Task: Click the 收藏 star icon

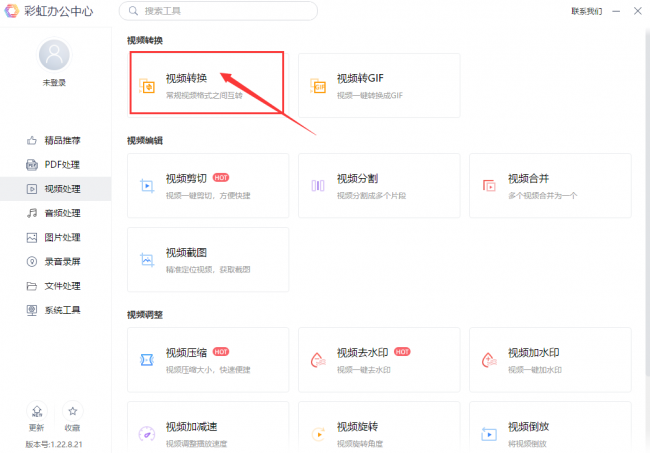Action: coord(73,411)
